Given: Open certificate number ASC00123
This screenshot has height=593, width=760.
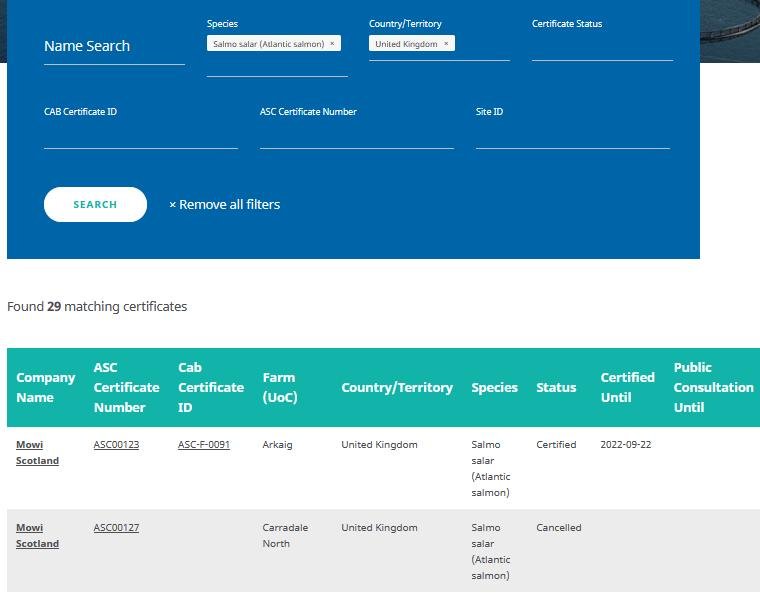Looking at the screenshot, I should (x=116, y=445).
